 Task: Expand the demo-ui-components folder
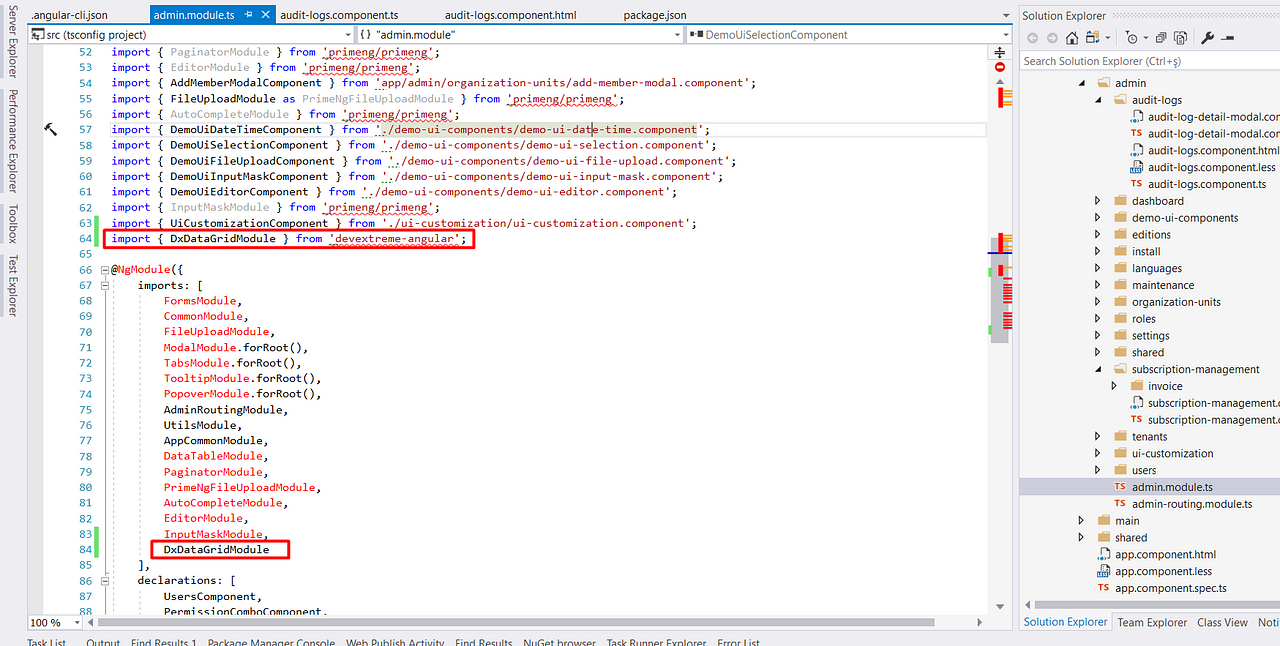(1098, 218)
